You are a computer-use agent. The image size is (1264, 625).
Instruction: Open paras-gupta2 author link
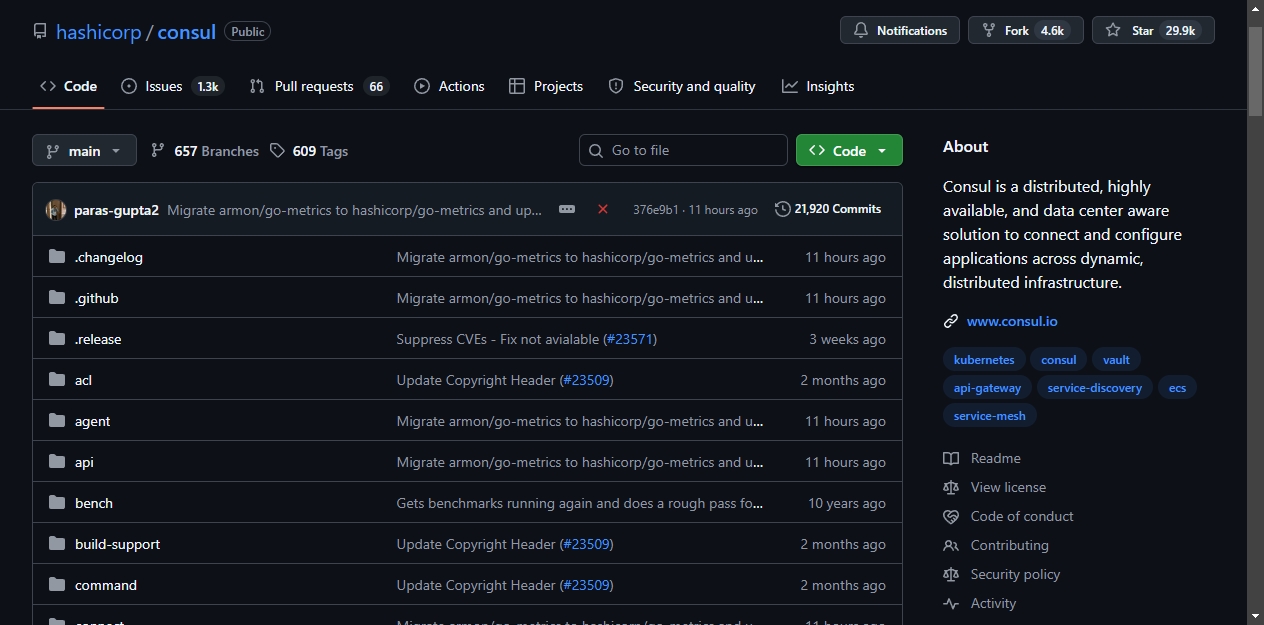coord(116,210)
